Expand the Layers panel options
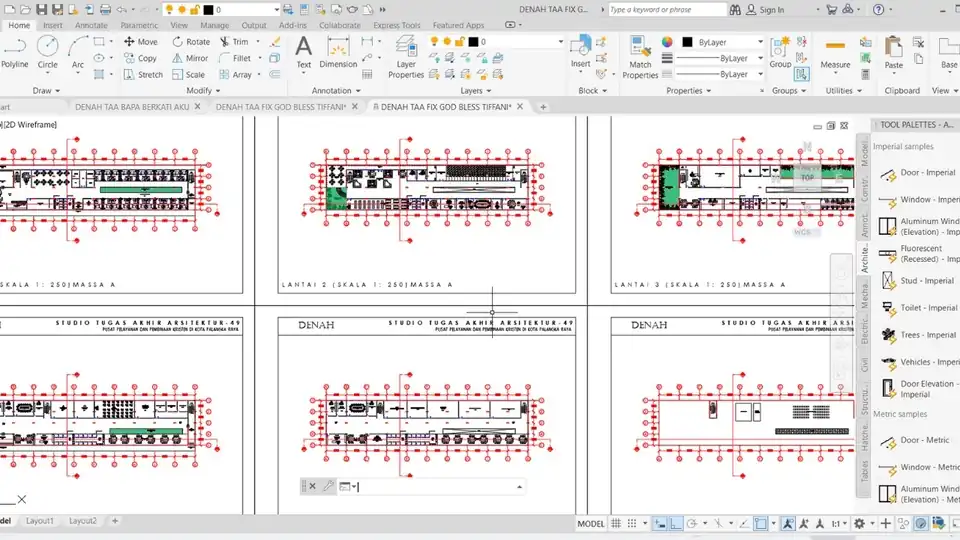Image resolution: width=960 pixels, height=540 pixels. [x=475, y=91]
